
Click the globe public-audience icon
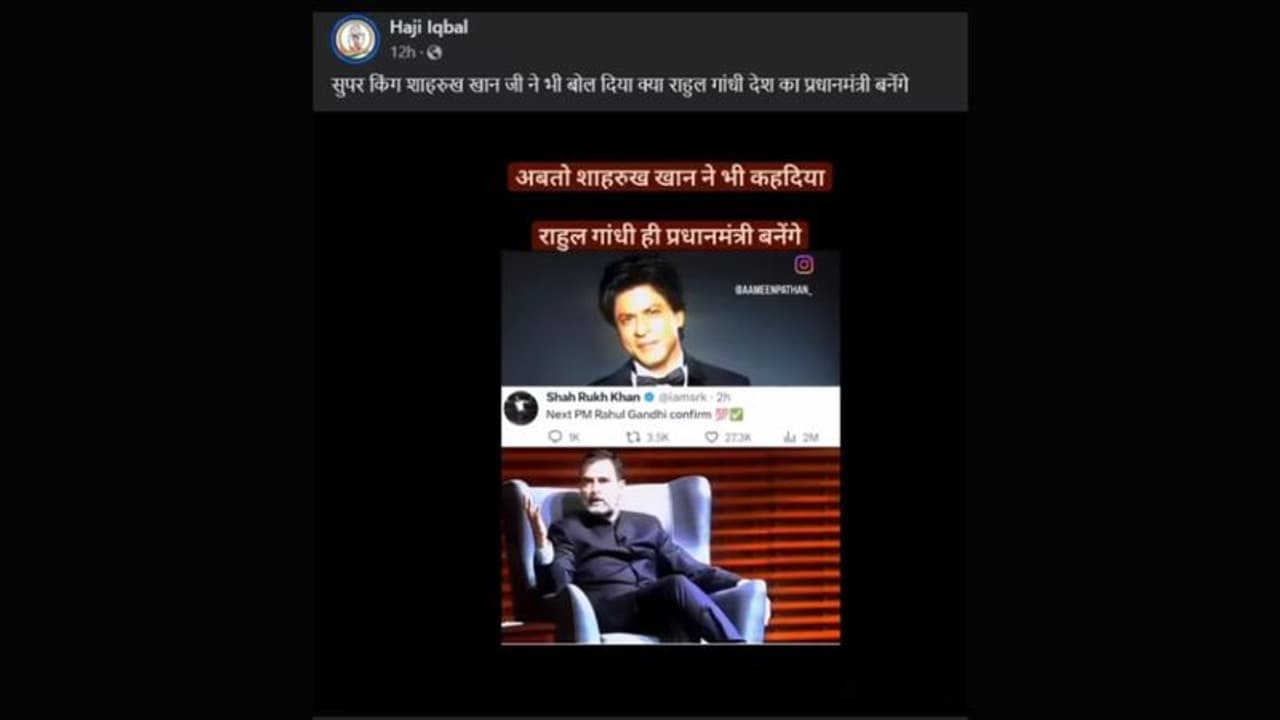click(434, 52)
